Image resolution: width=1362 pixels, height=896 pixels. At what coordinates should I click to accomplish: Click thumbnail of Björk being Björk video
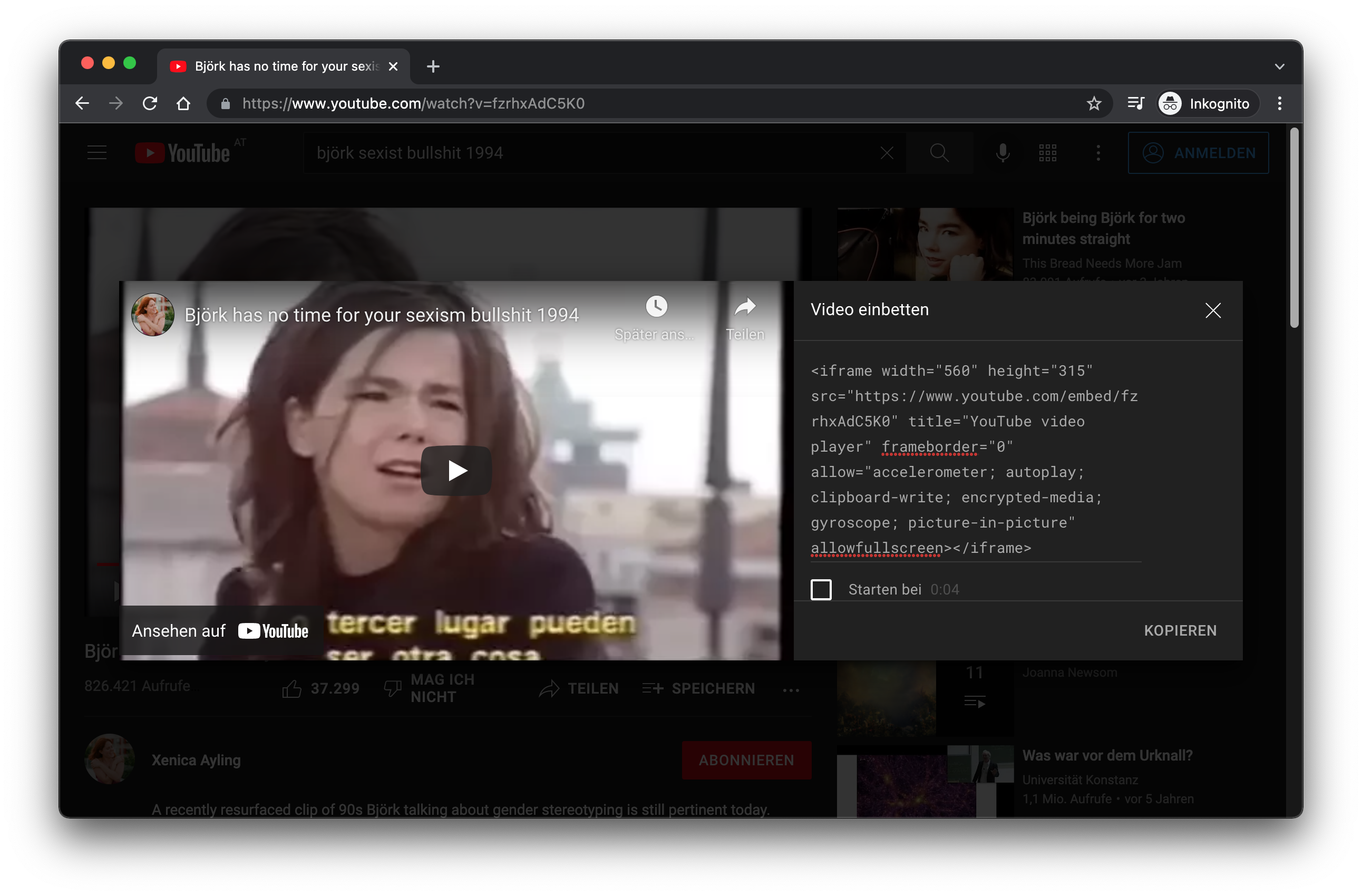click(925, 245)
